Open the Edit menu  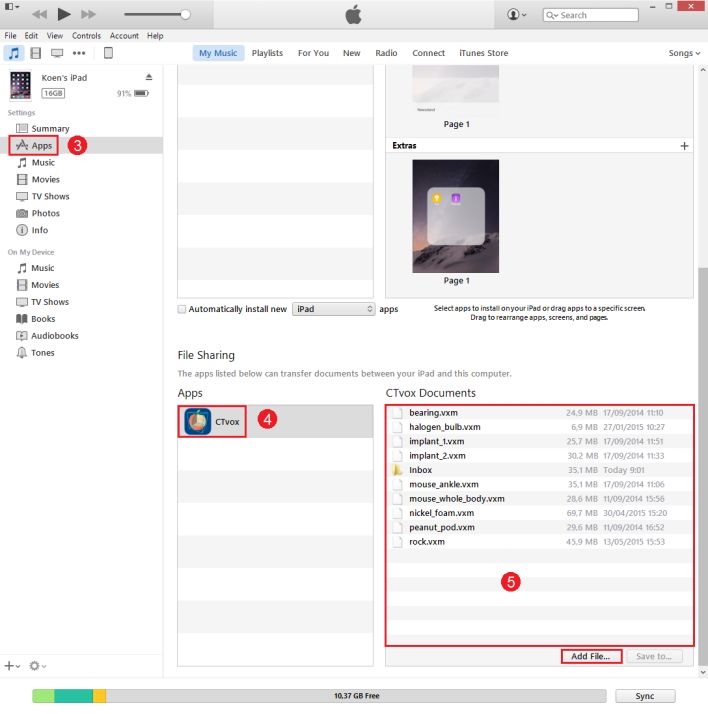[x=31, y=36]
